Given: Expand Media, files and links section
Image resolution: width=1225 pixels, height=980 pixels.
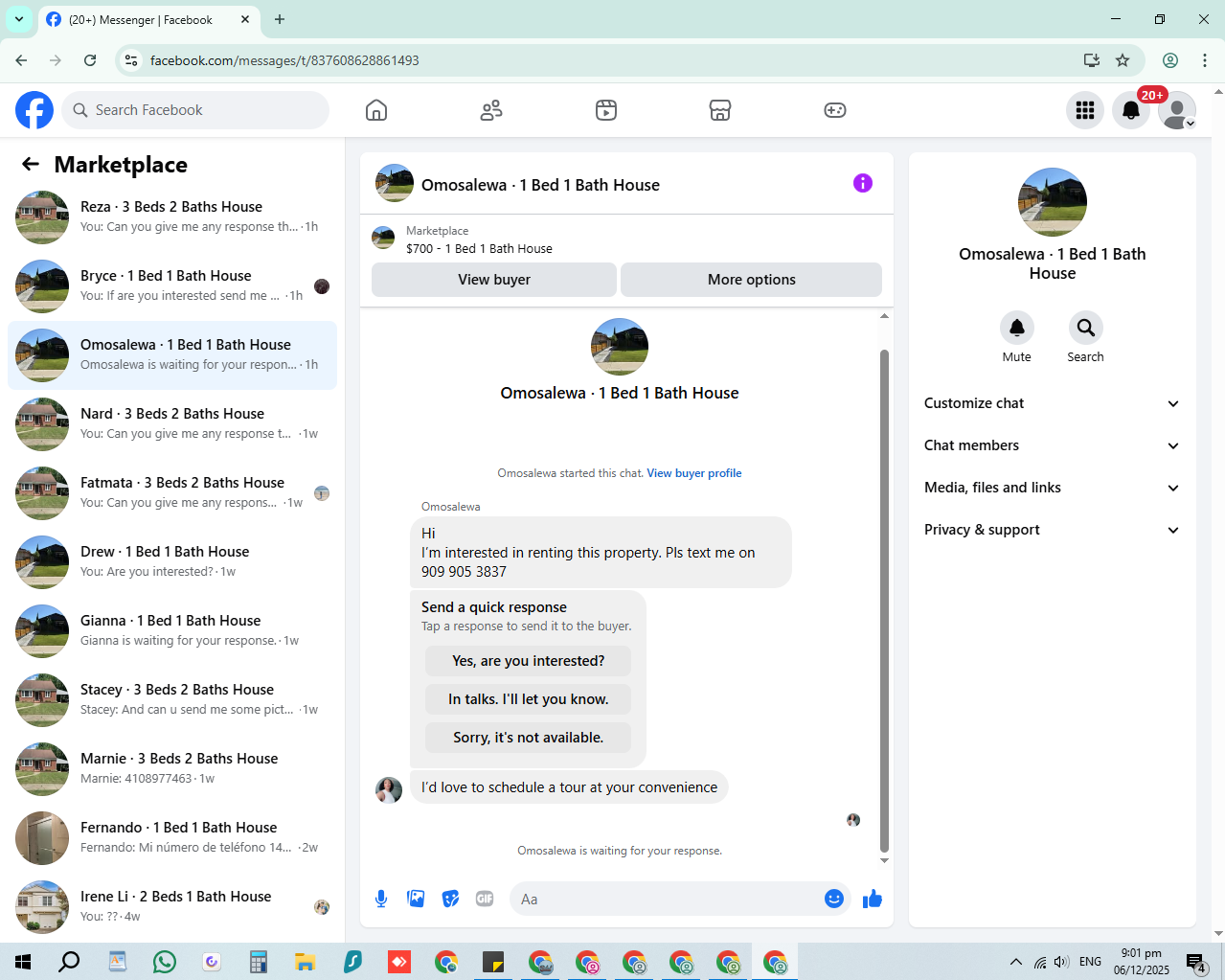Looking at the screenshot, I should [x=1052, y=488].
